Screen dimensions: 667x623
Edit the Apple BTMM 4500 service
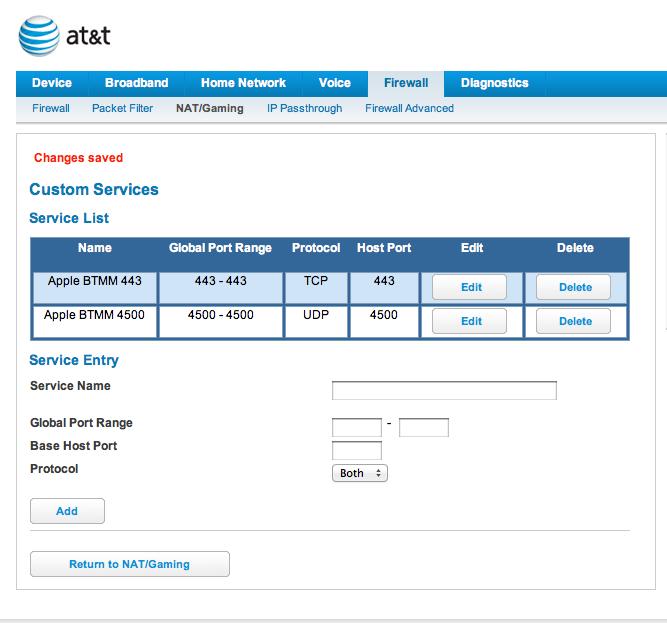pos(470,321)
